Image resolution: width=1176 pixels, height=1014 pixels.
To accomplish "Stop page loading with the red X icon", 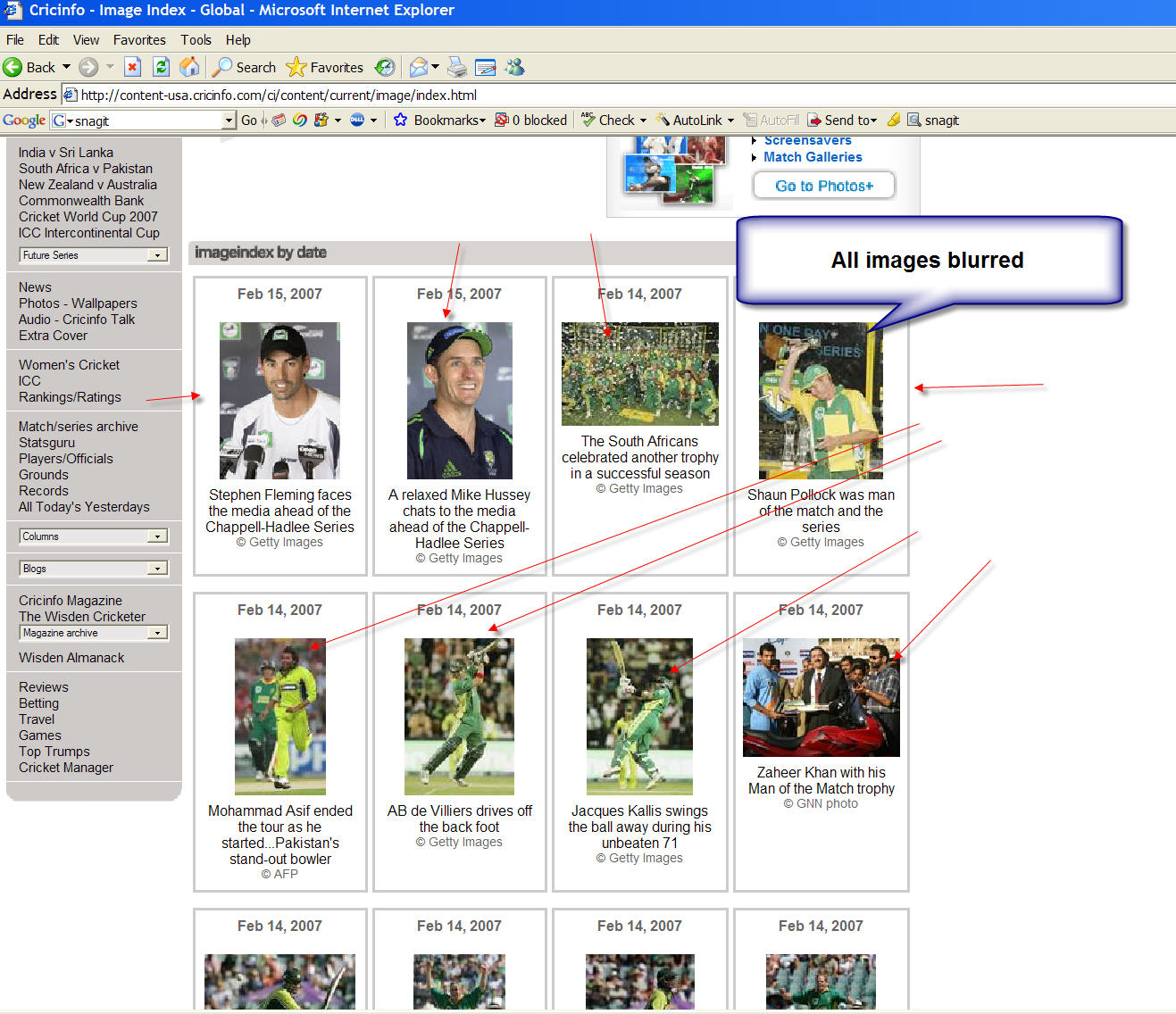I will coord(132,67).
